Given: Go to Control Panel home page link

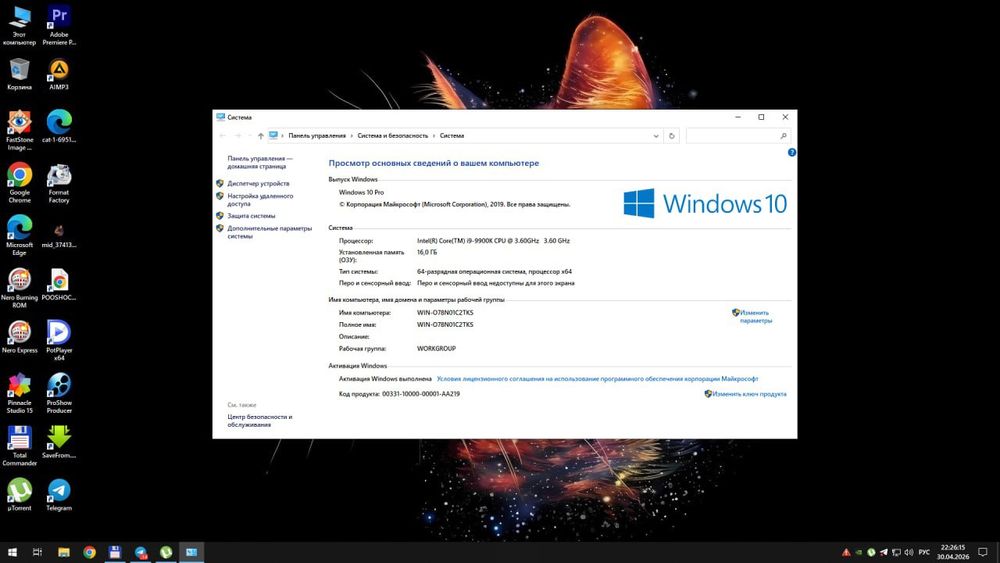Looking at the screenshot, I should click(x=260, y=163).
